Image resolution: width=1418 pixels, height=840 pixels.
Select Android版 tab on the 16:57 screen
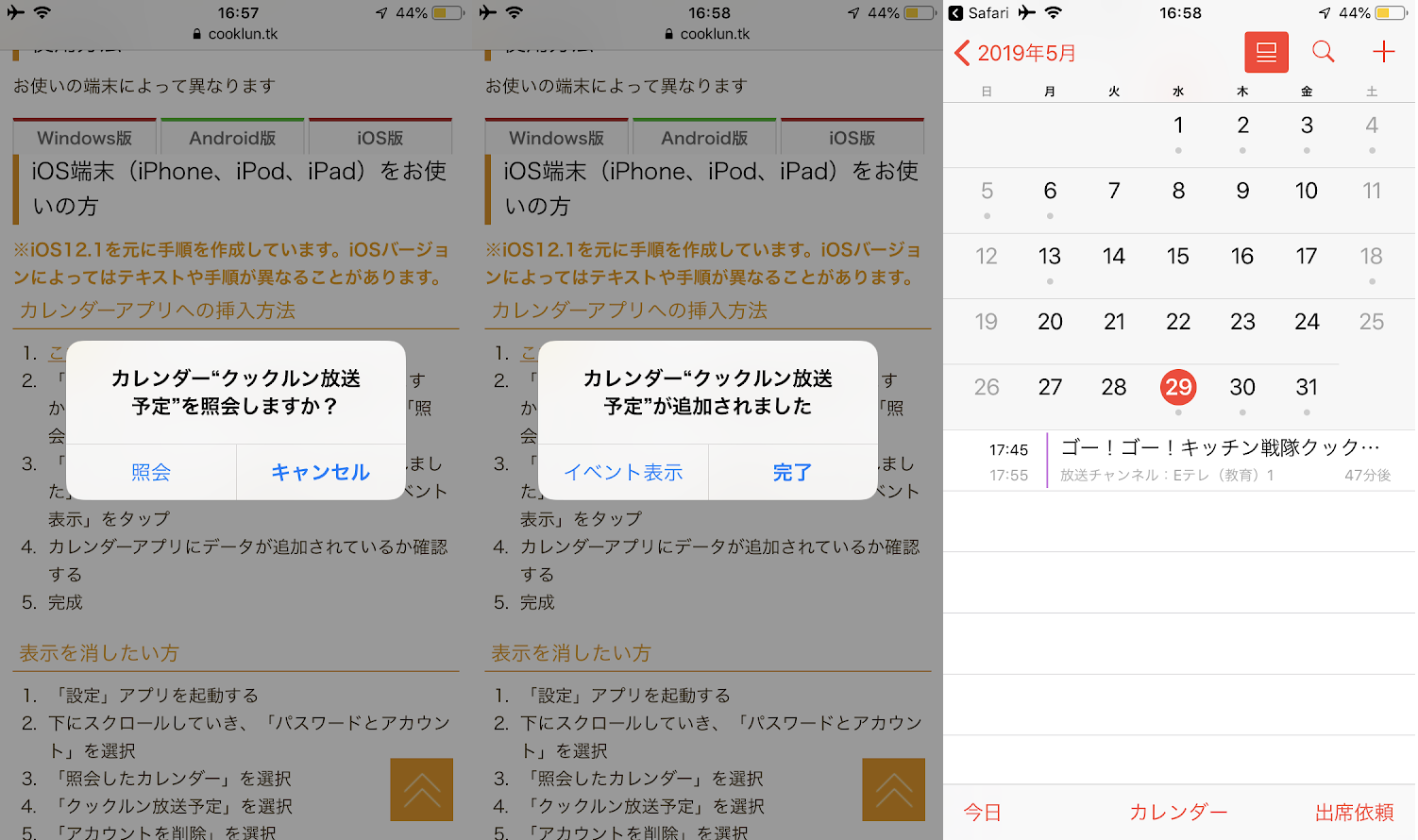[x=232, y=137]
